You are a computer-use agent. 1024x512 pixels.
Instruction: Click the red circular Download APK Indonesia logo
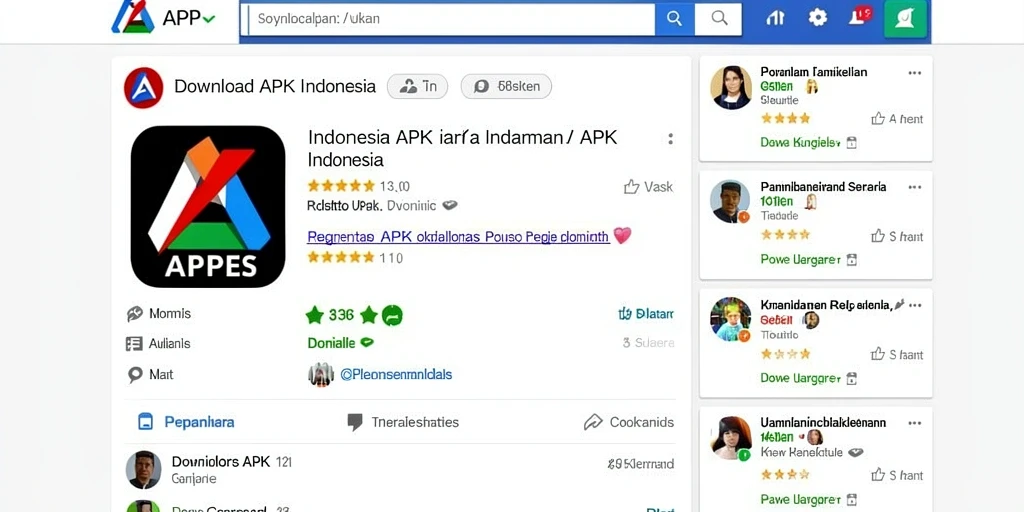(x=143, y=88)
